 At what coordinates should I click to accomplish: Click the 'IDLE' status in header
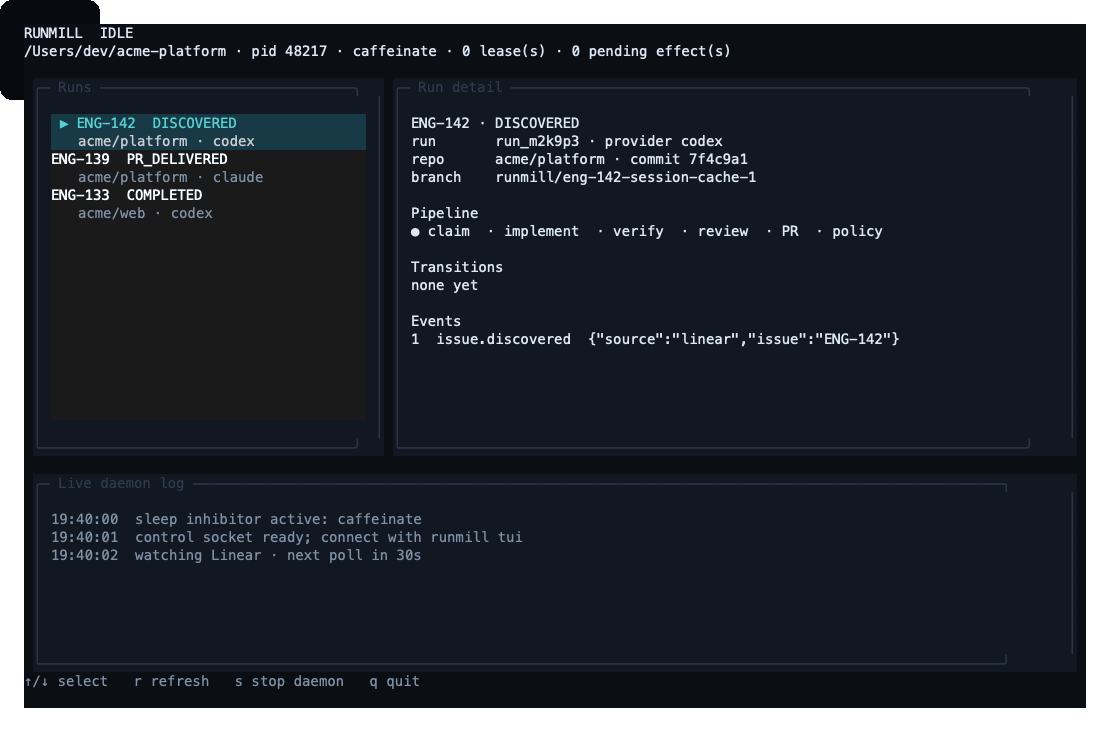pos(116,33)
